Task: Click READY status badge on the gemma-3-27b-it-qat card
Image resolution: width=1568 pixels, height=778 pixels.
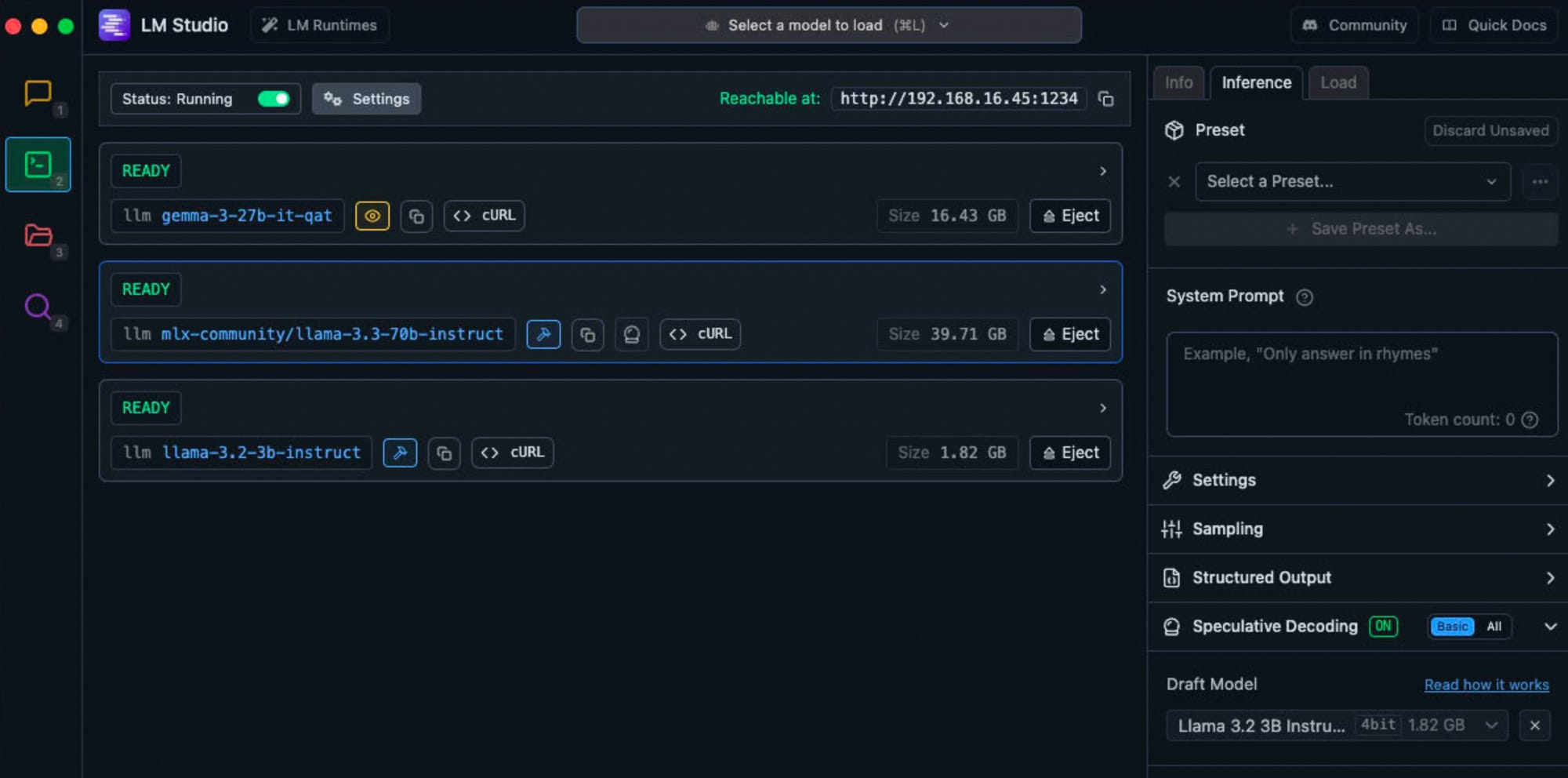Action: (146, 171)
